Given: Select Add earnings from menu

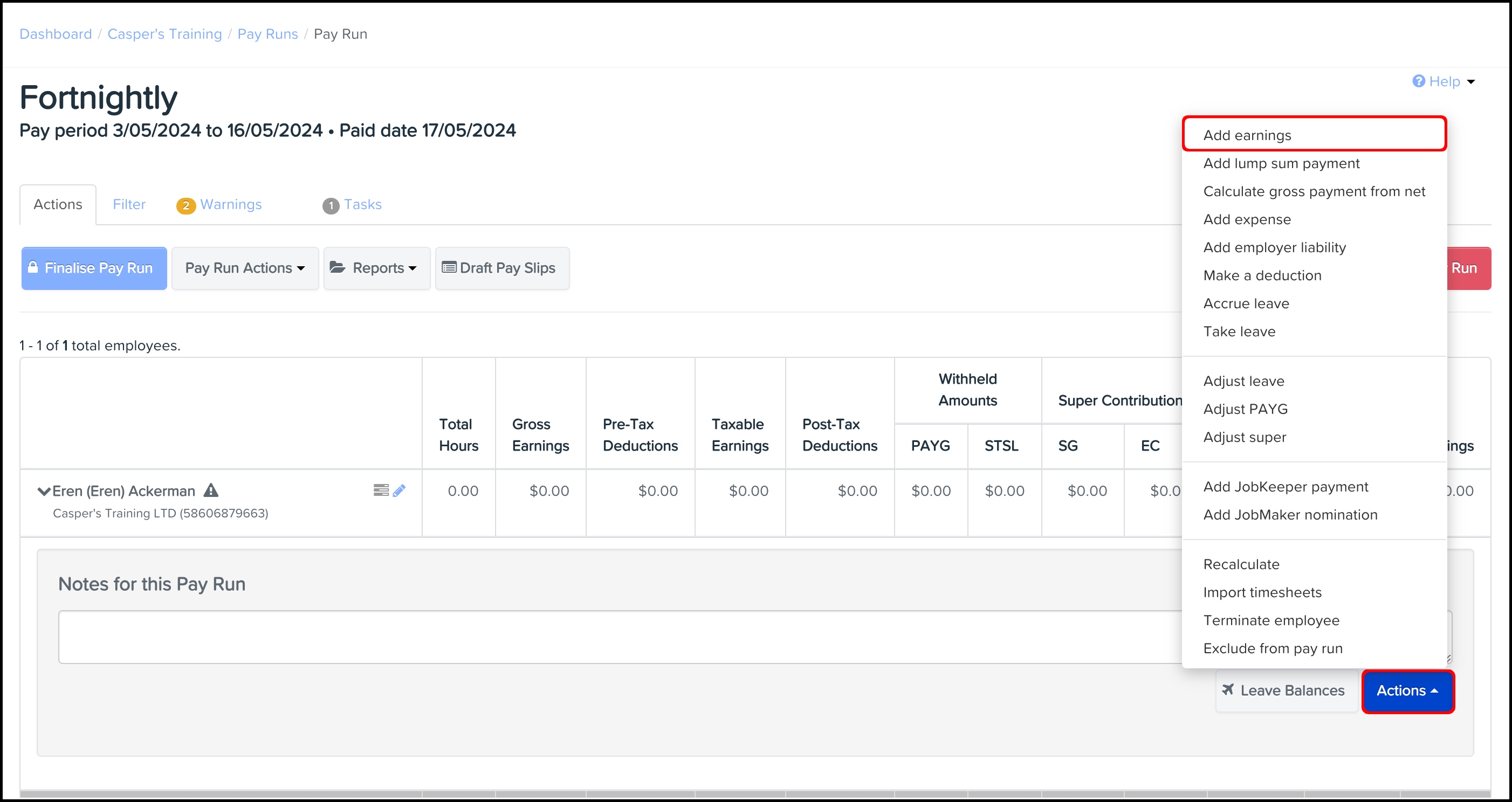Looking at the screenshot, I should (1247, 135).
